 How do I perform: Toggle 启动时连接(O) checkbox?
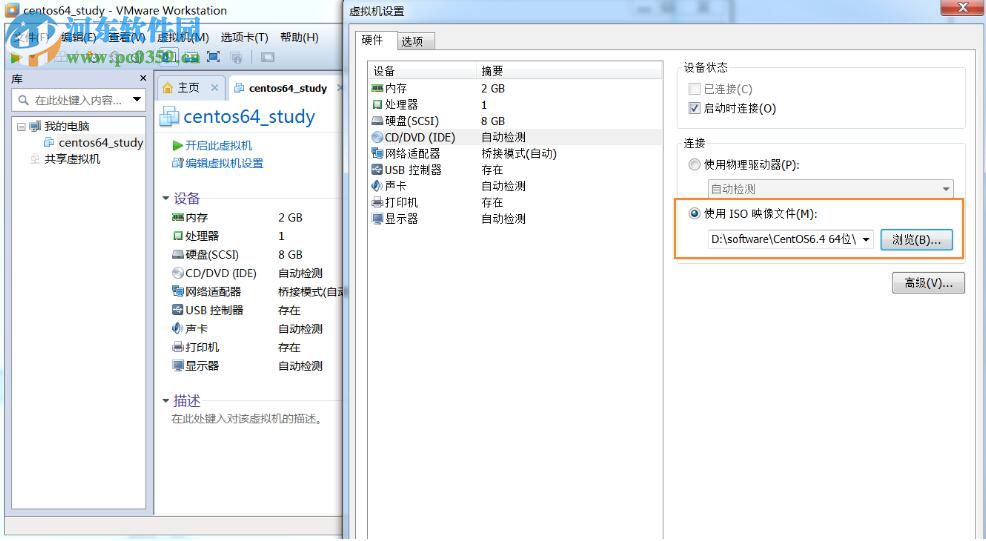[694, 108]
